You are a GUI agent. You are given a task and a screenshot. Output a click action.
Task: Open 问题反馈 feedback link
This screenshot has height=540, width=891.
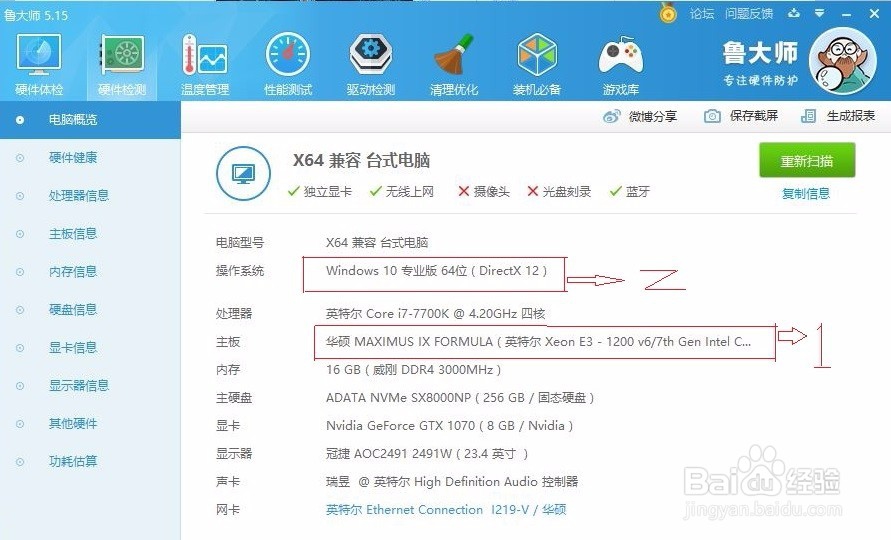point(749,14)
